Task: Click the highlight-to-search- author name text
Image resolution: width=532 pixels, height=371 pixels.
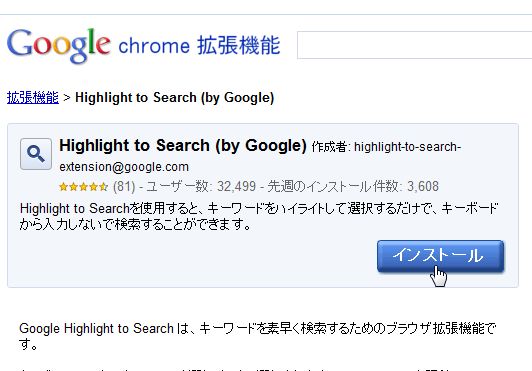Action: pyautogui.click(x=407, y=147)
